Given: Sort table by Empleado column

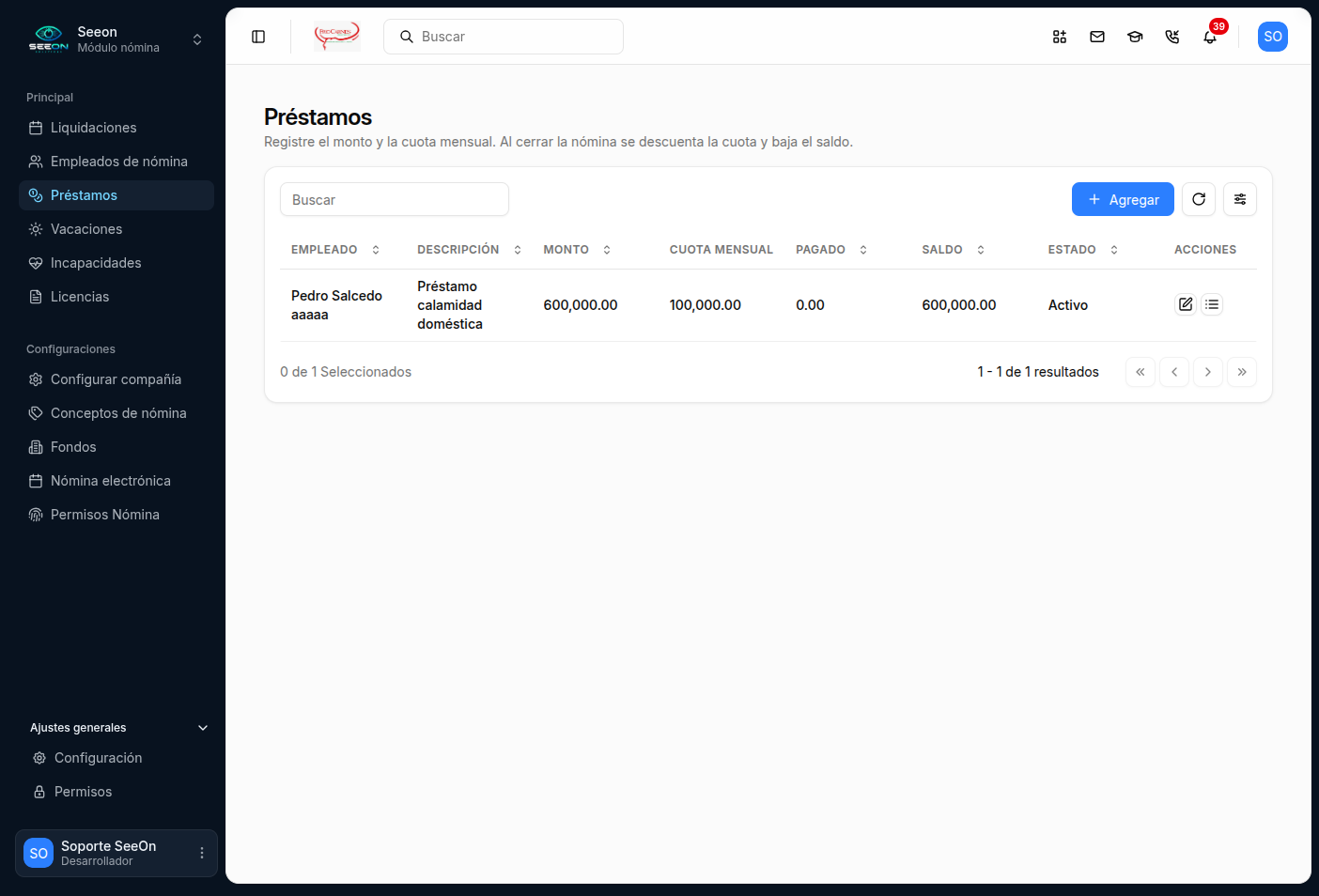Looking at the screenshot, I should coord(336,250).
